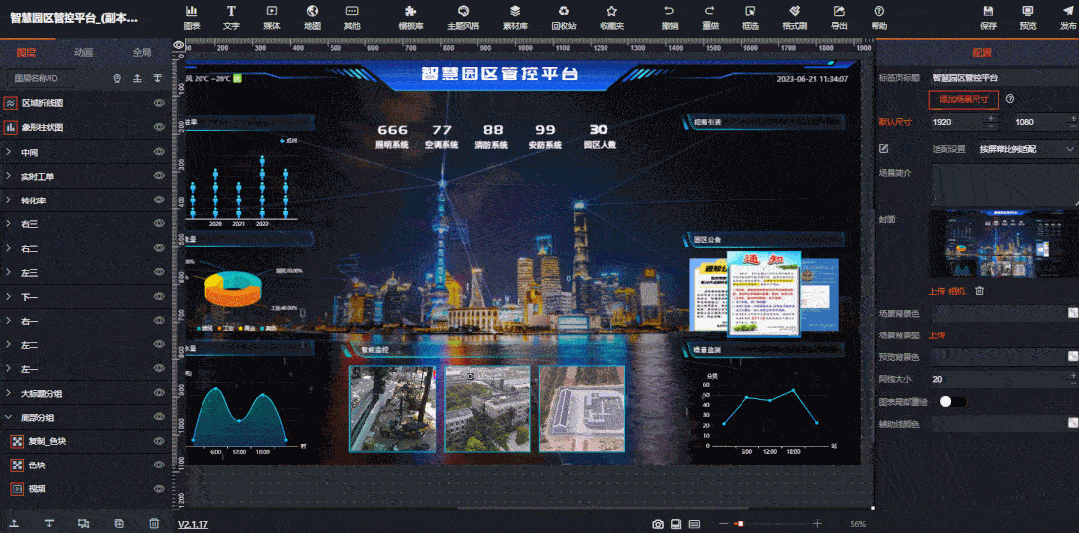Open the 适配设置 adaptation dropdown
1079x533 pixels.
tap(1027, 149)
